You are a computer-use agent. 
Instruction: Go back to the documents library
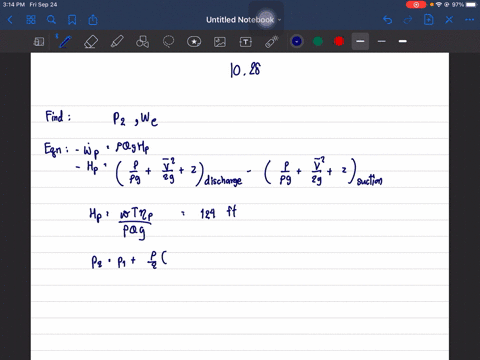click(10, 20)
